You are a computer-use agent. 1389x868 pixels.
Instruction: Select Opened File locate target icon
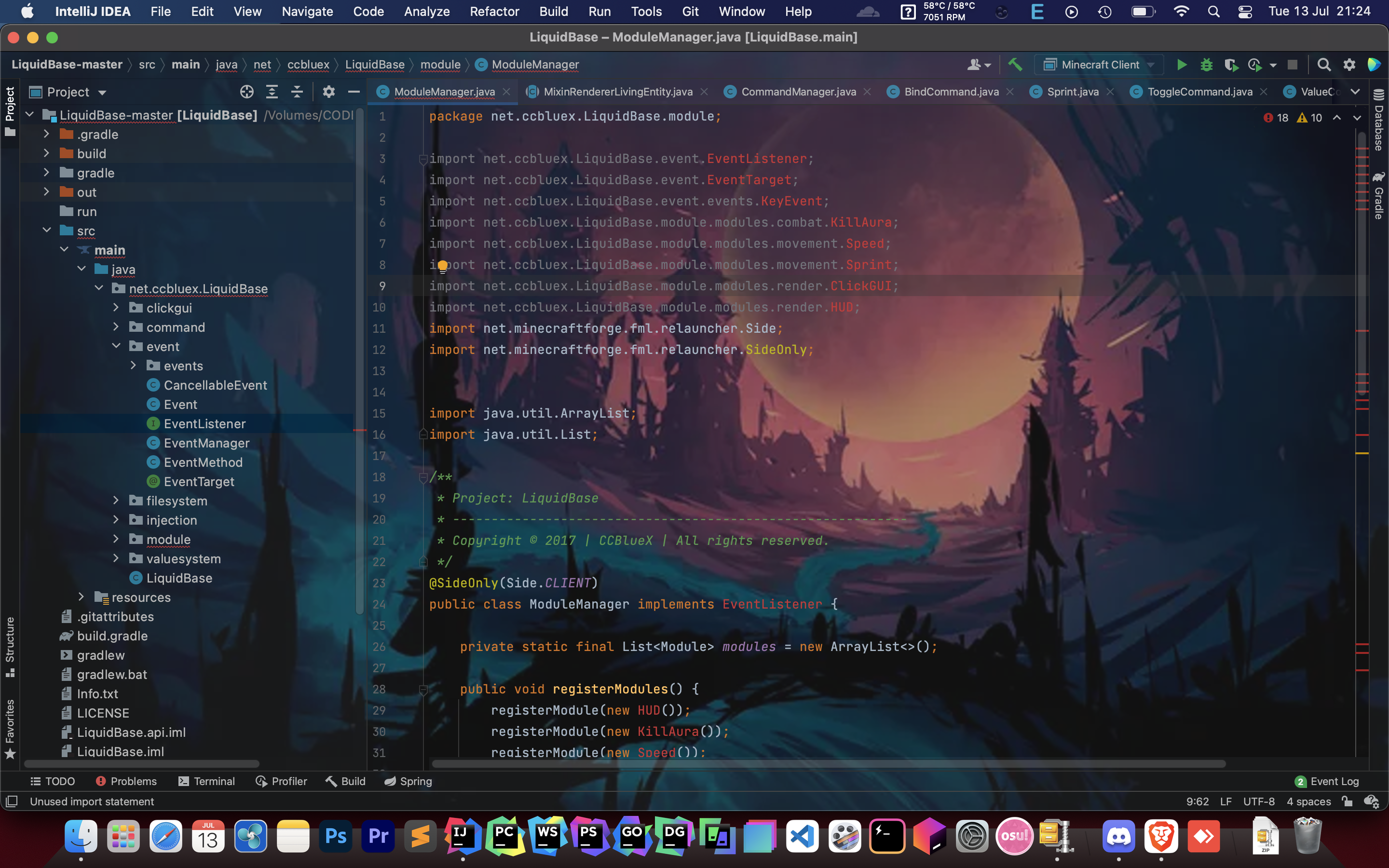tap(247, 92)
